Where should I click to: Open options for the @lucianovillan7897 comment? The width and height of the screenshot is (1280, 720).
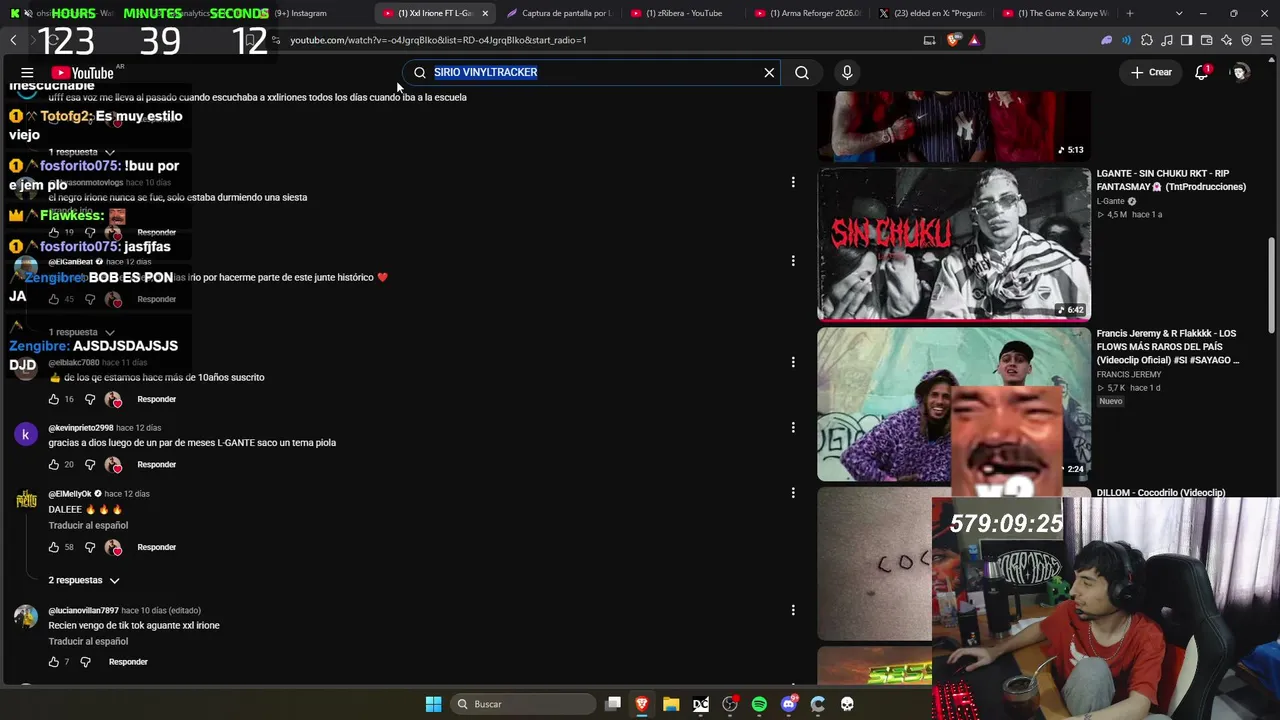(x=793, y=610)
